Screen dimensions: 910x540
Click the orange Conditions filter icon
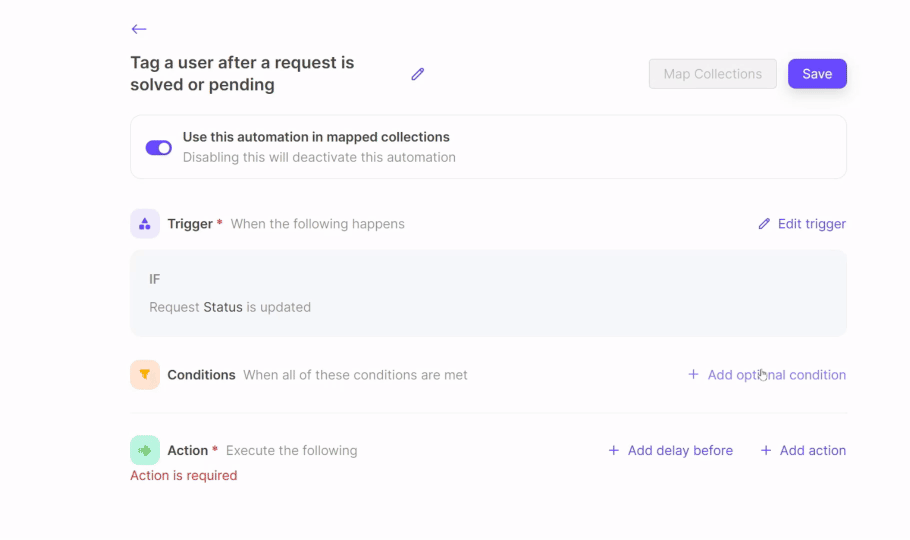point(145,375)
